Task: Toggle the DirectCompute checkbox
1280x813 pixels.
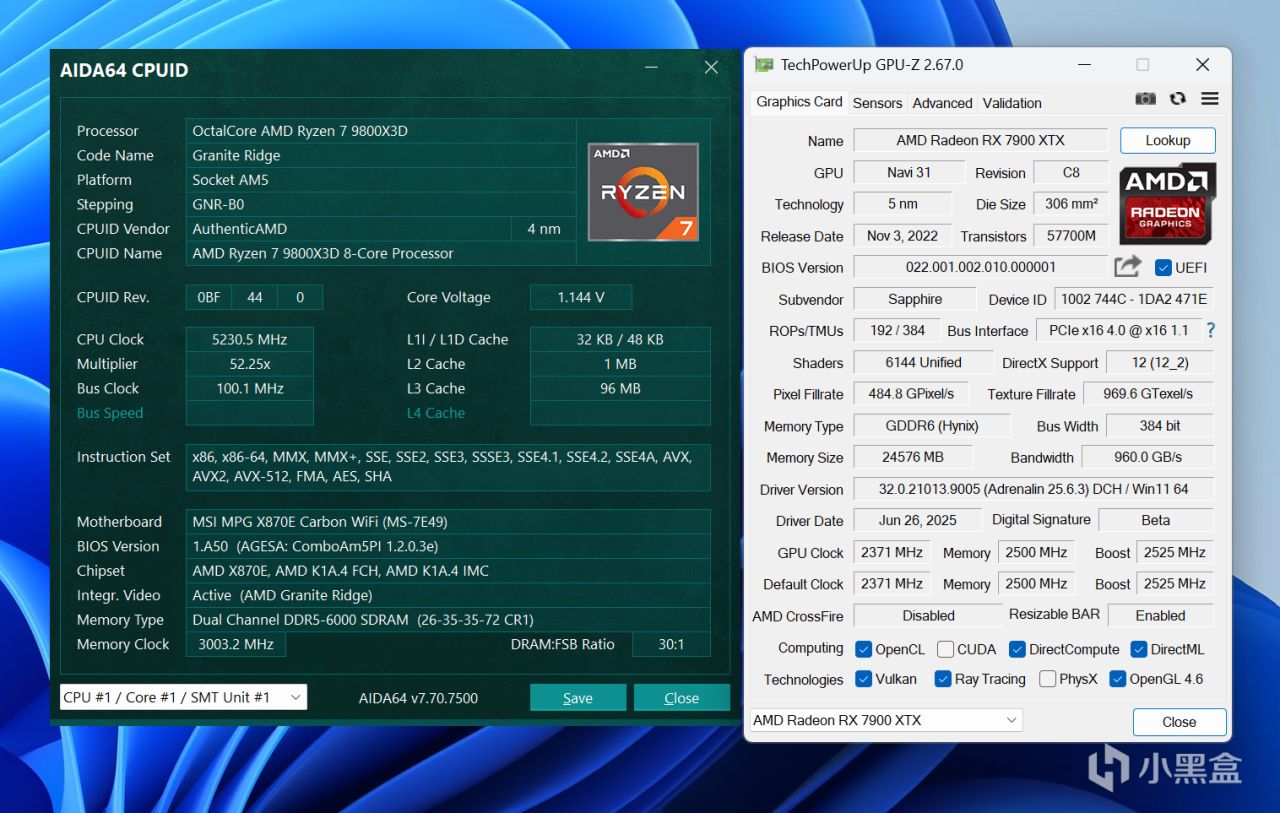Action: (x=1017, y=649)
